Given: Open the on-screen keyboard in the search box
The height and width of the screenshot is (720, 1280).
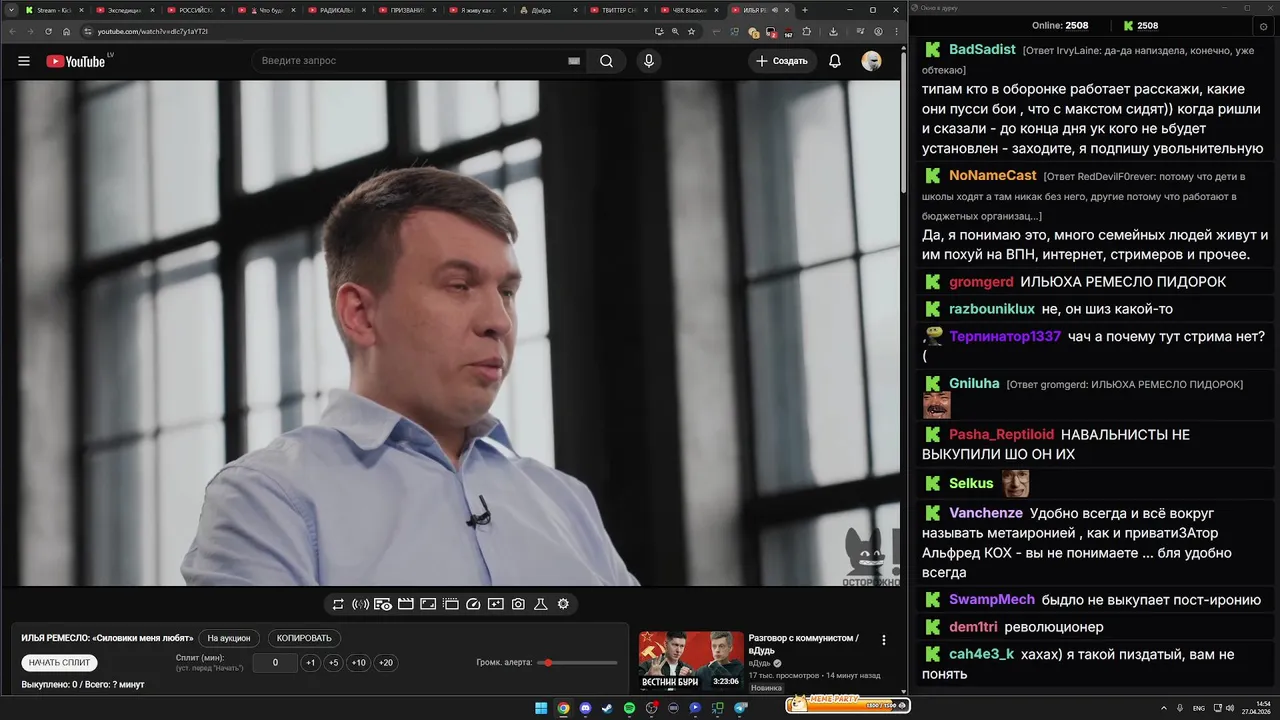Looking at the screenshot, I should [x=574, y=61].
